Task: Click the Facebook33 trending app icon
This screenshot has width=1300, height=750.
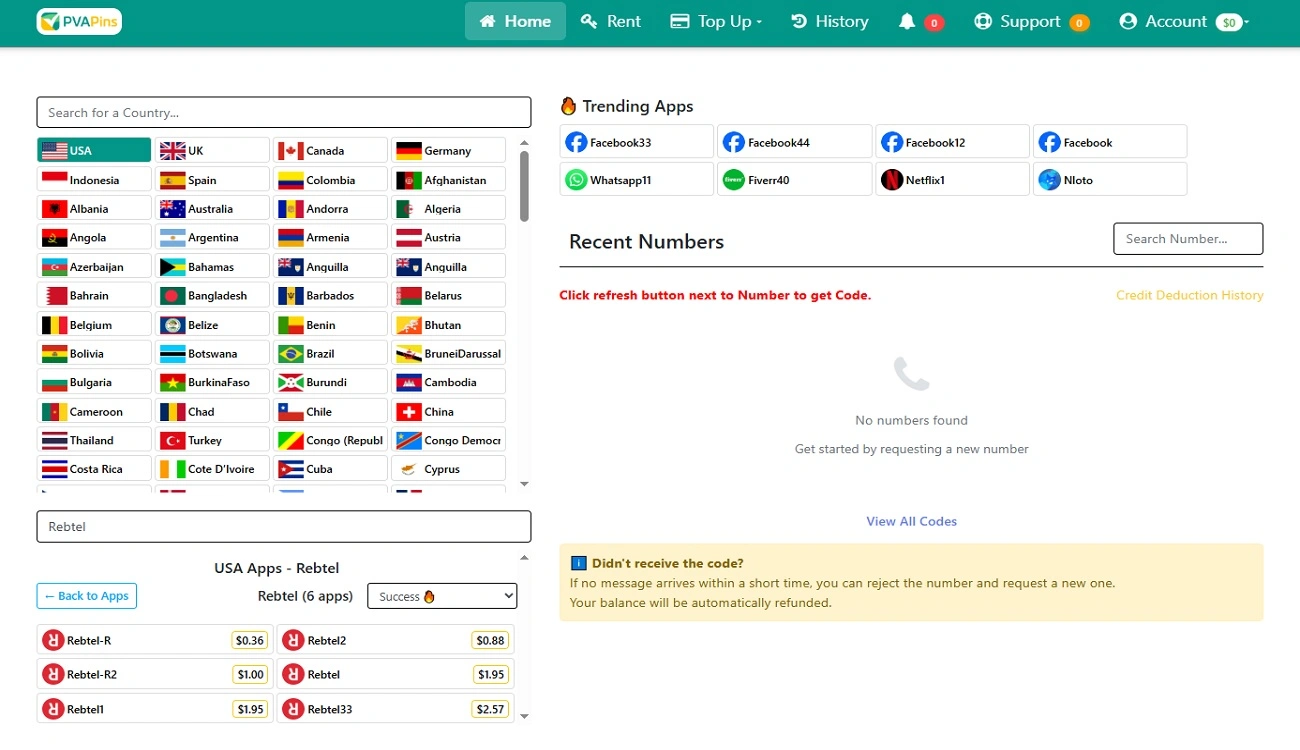Action: click(x=576, y=142)
